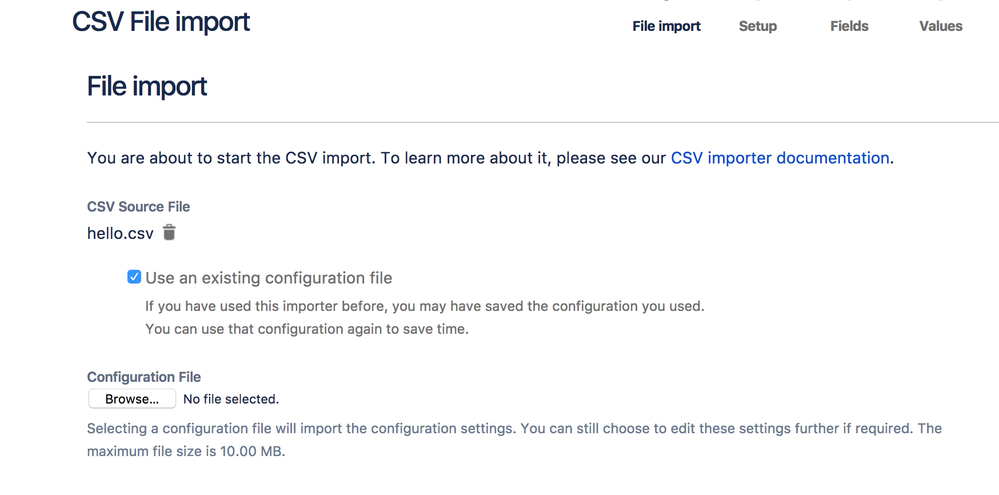Click the 'No file selected.' text
999x495 pixels.
pos(231,399)
